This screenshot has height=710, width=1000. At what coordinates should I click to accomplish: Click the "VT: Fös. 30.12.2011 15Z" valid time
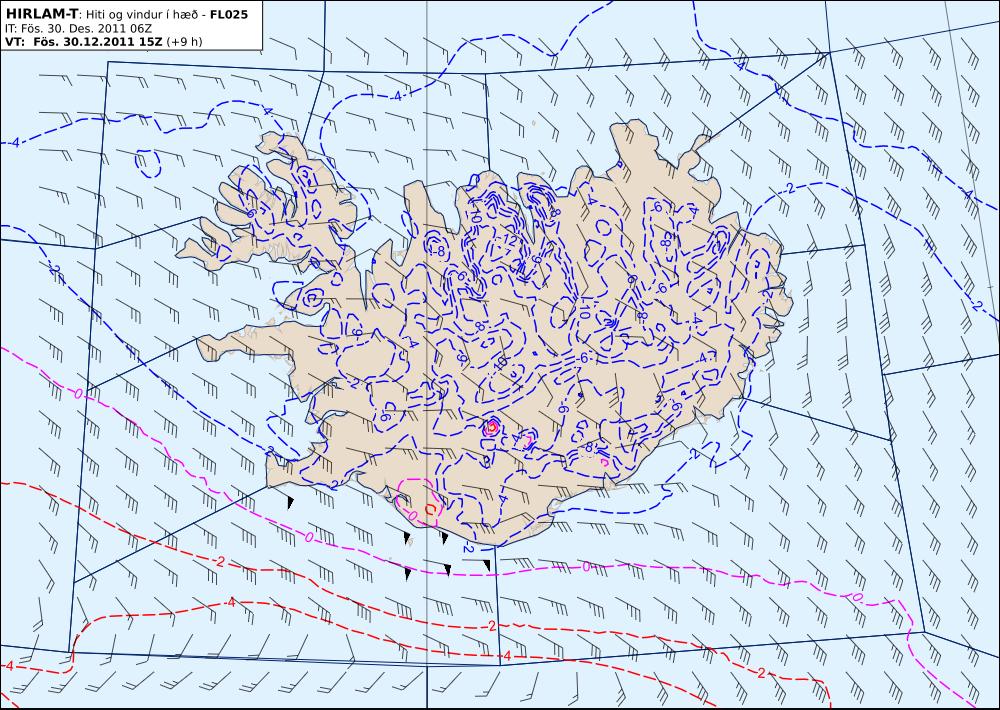[x=84, y=42]
